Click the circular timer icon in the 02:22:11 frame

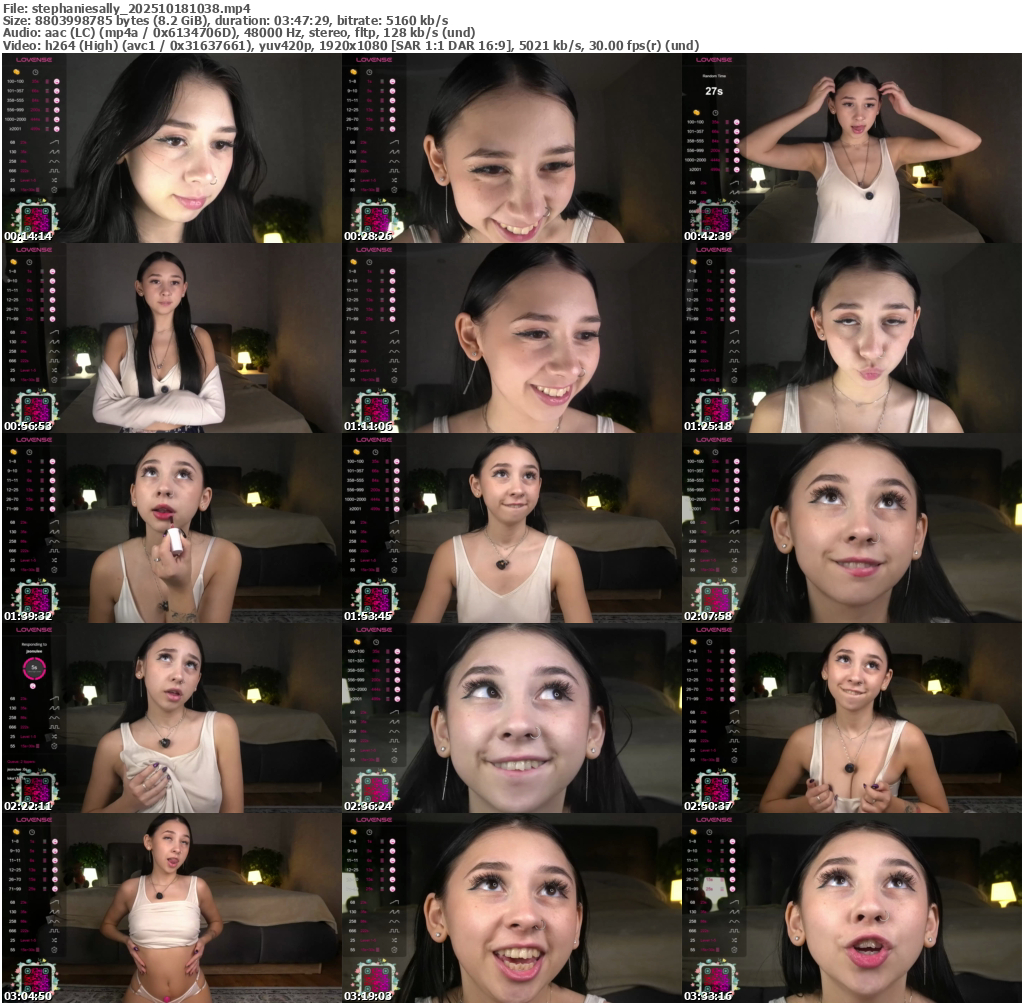33,667
